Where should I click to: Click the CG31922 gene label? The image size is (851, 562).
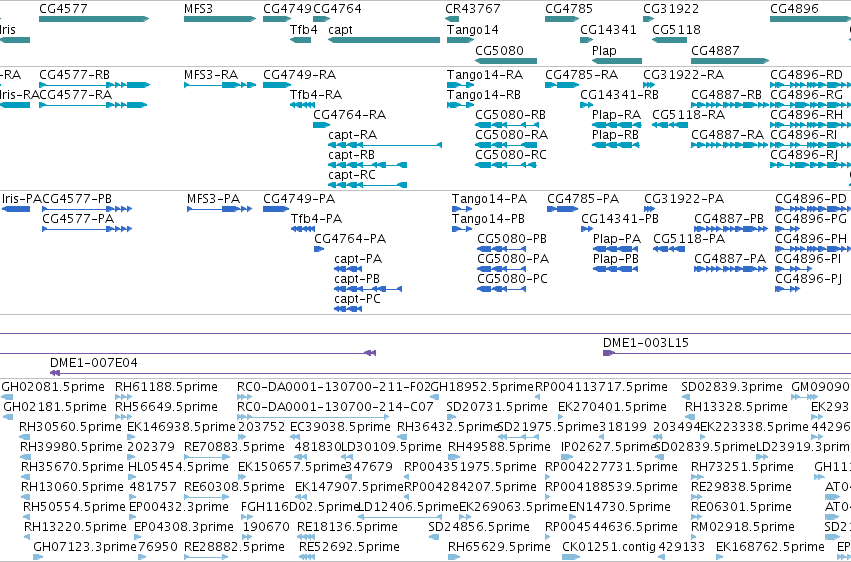click(x=671, y=9)
